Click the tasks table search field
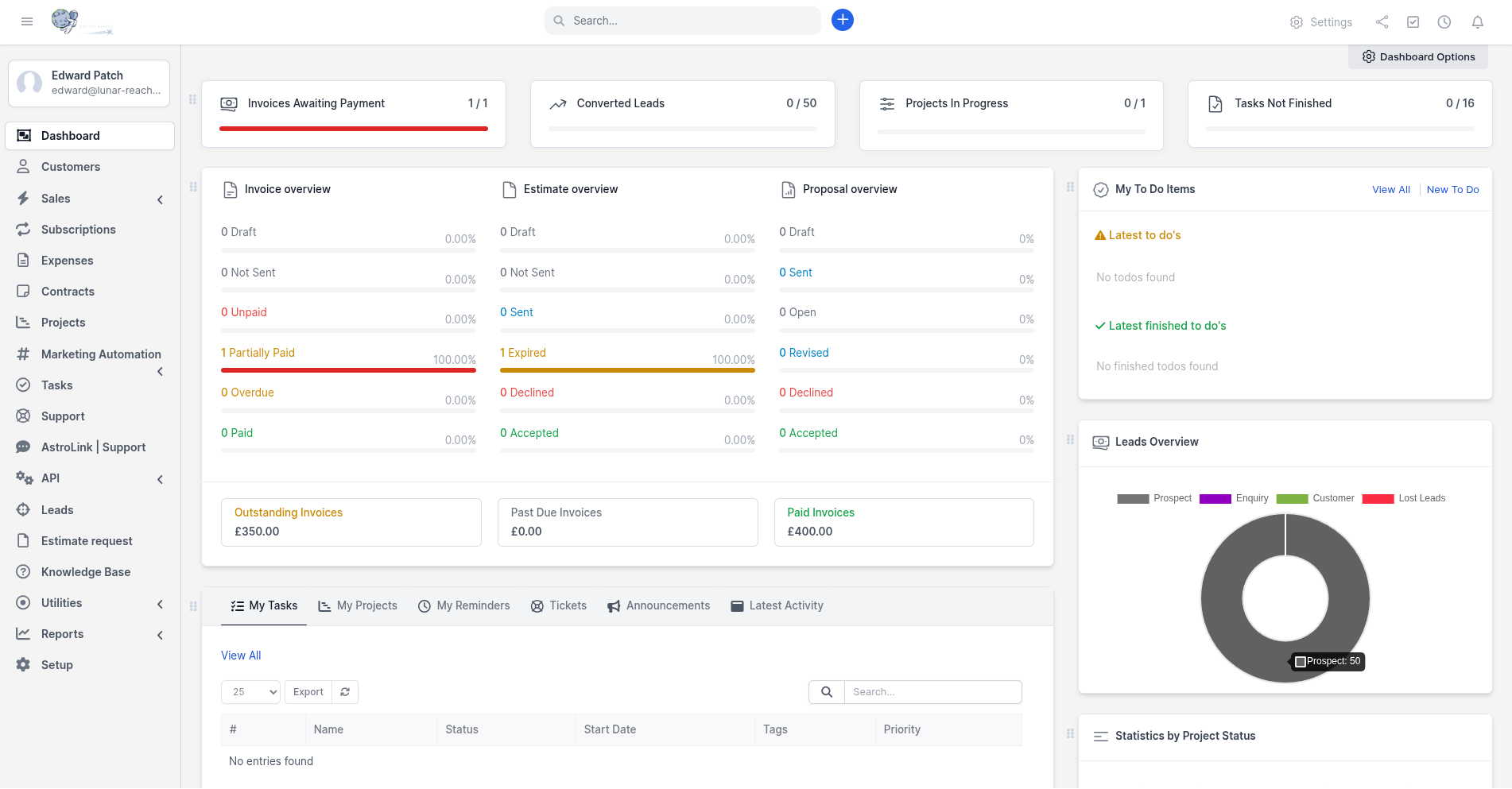The height and width of the screenshot is (789, 1512). 933,692
